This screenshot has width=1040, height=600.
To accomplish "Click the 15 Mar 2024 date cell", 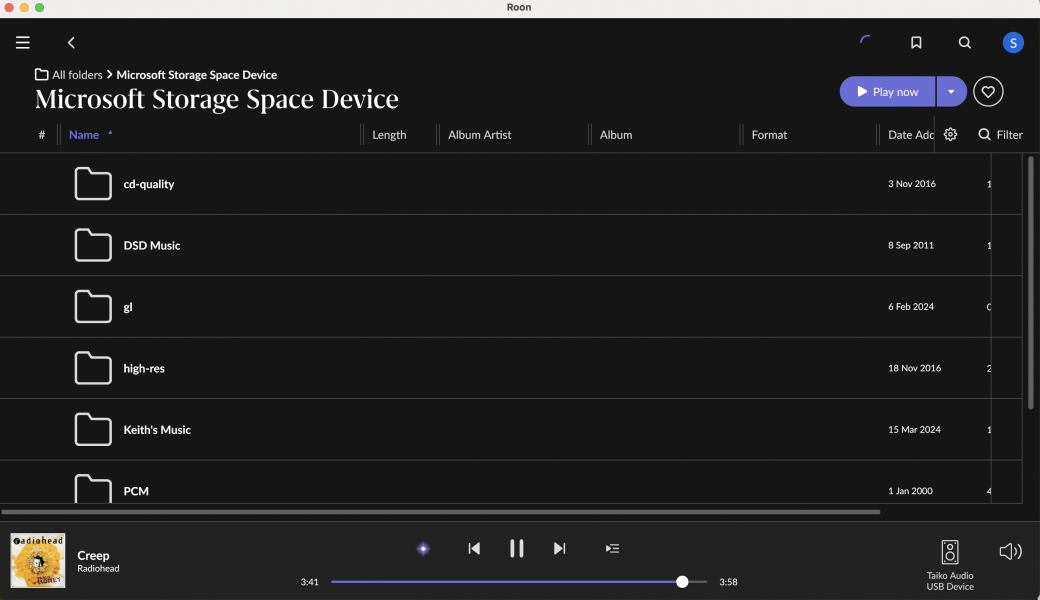I will (x=914, y=430).
